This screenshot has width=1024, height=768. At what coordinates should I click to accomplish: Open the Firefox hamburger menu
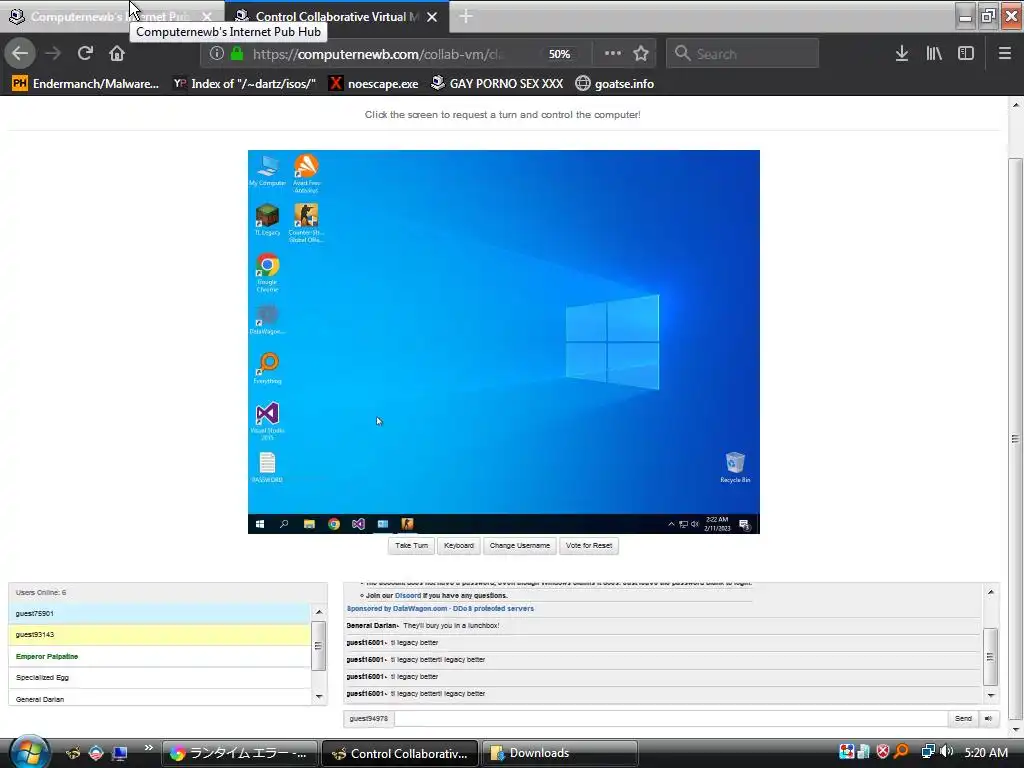point(1004,54)
